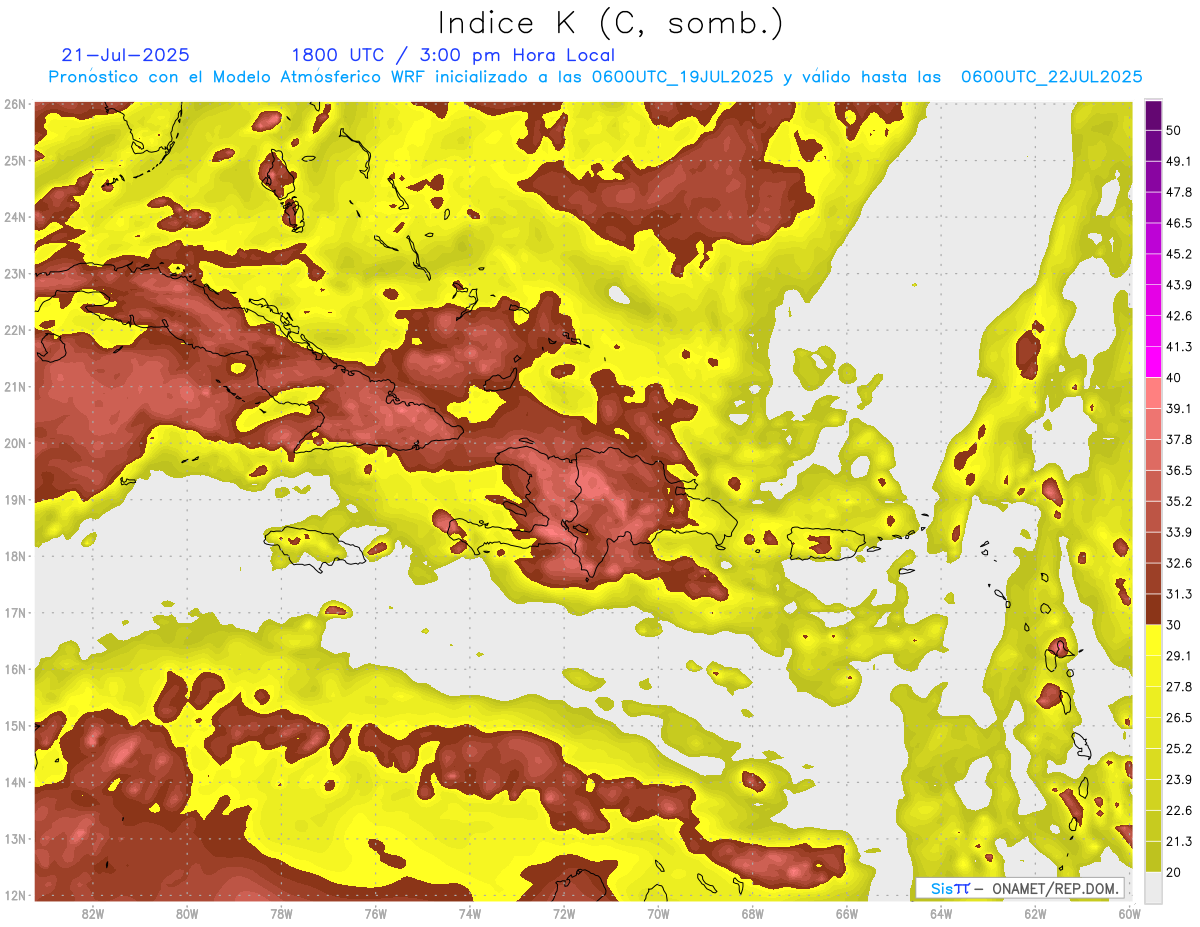Click the "20N" latitude label
1200x927 pixels.
click(15, 443)
